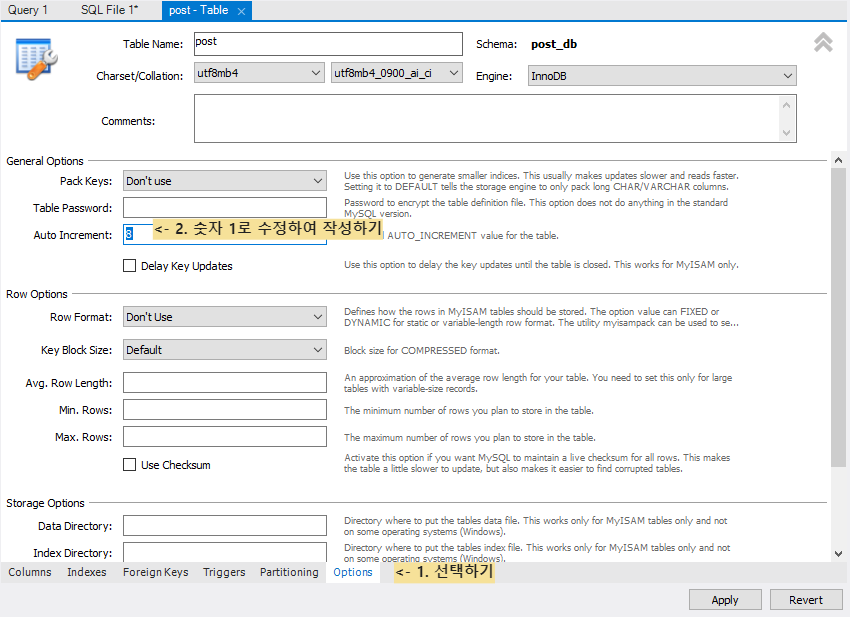Click the General Options section heading
Viewport: 850px width, 617px height.
point(44,161)
